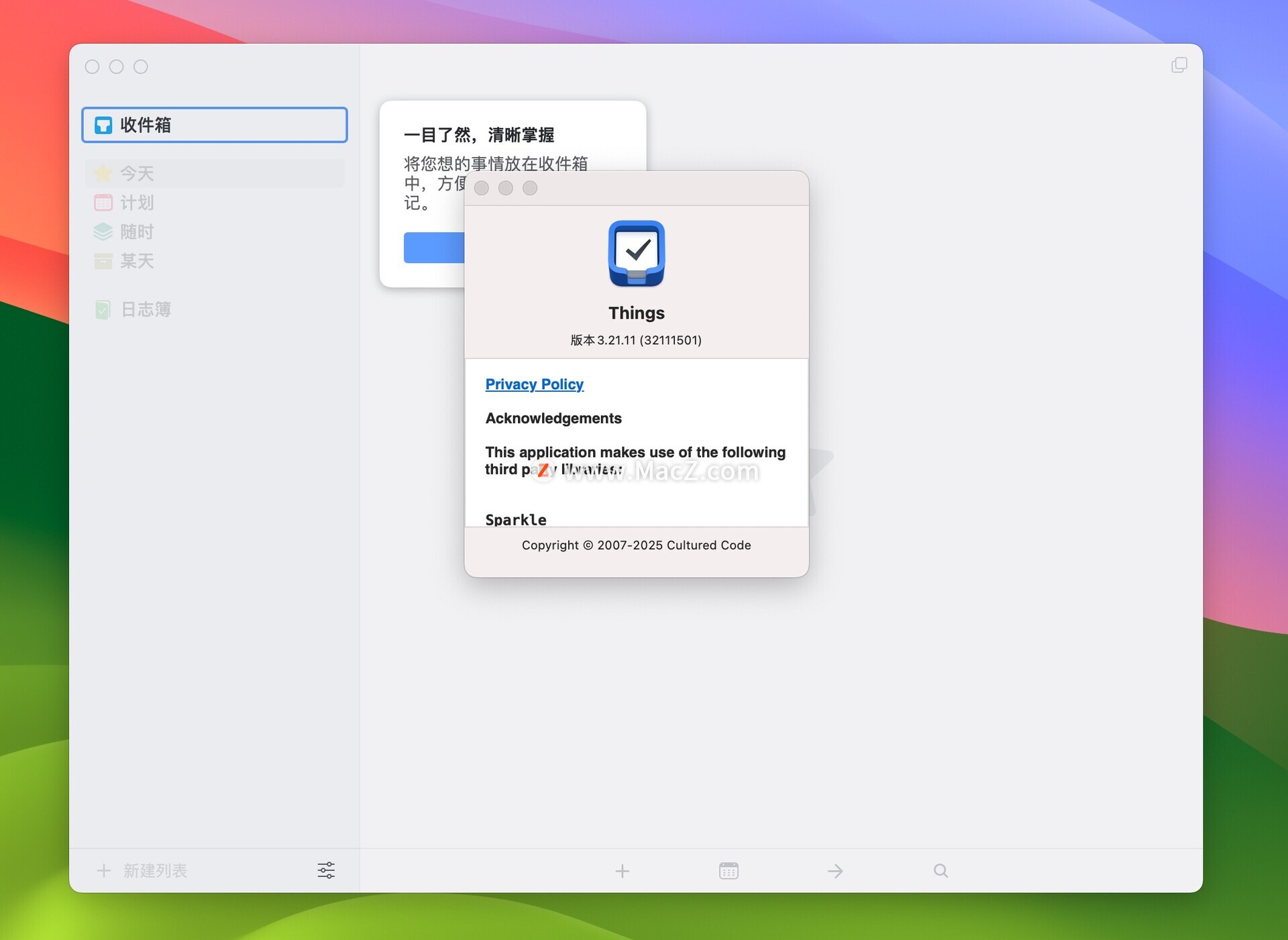Click the yellow star Today icon
This screenshot has height=940, width=1288.
[x=103, y=173]
